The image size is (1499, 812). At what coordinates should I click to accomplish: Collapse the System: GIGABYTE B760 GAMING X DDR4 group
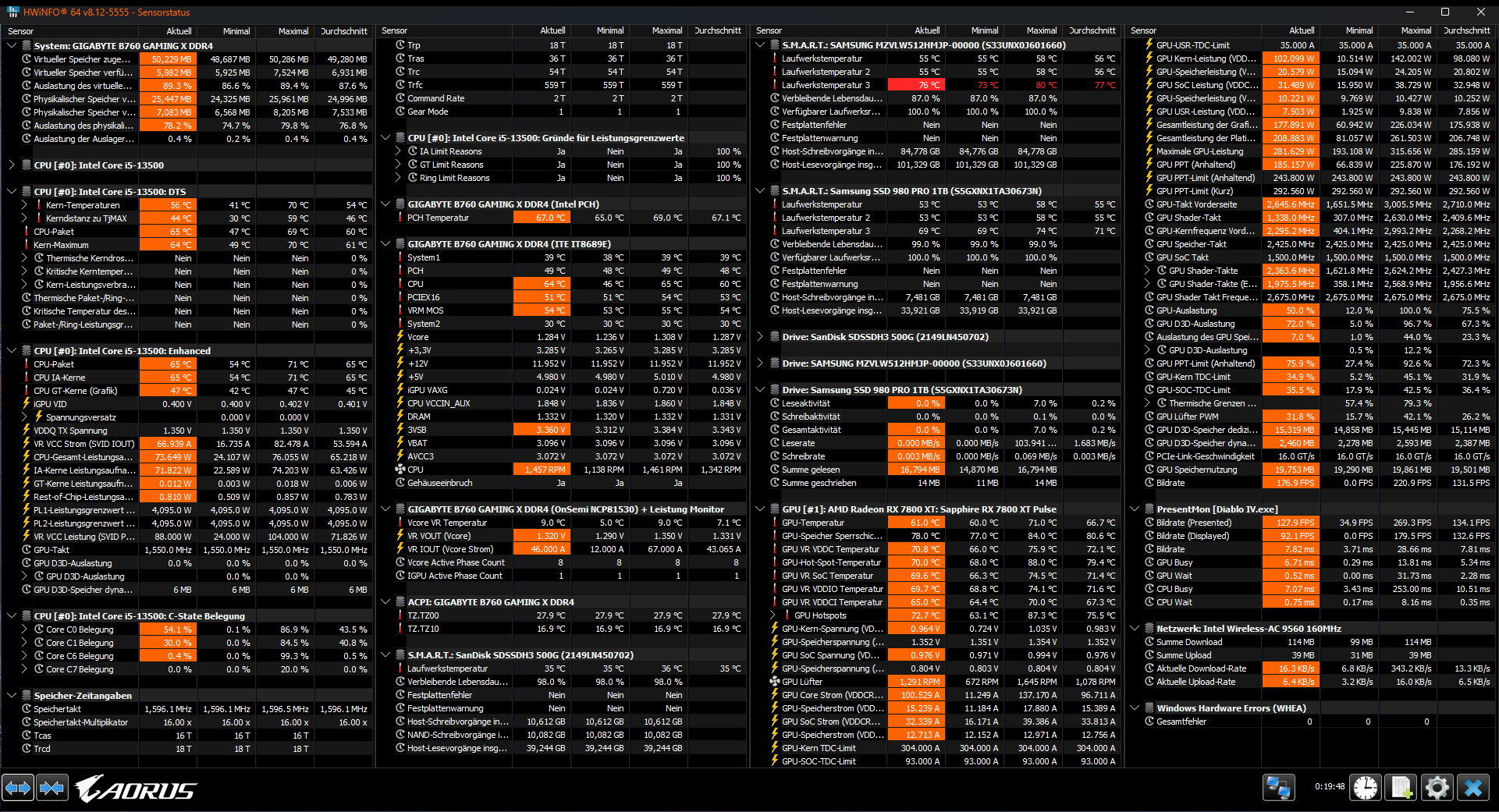pos(12,46)
